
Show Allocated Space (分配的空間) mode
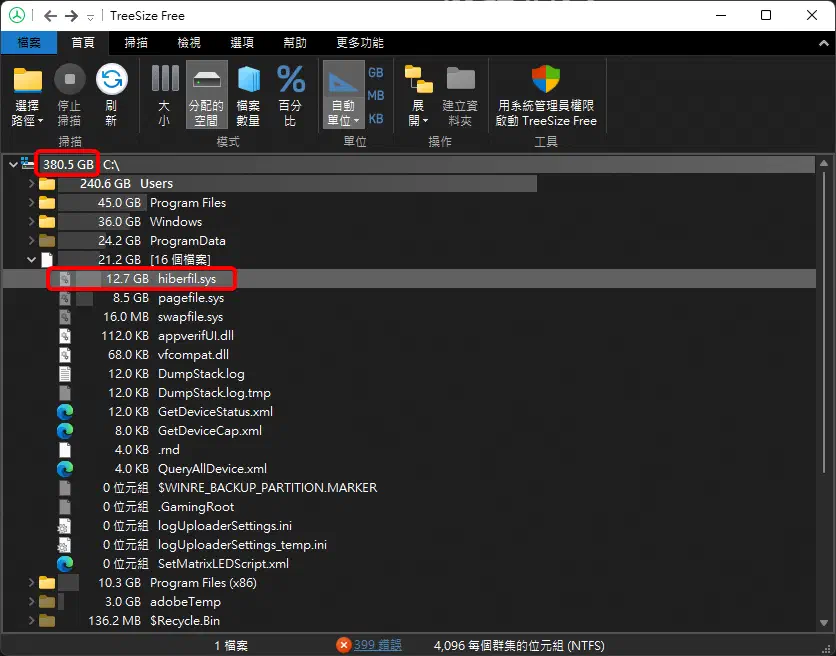205,95
